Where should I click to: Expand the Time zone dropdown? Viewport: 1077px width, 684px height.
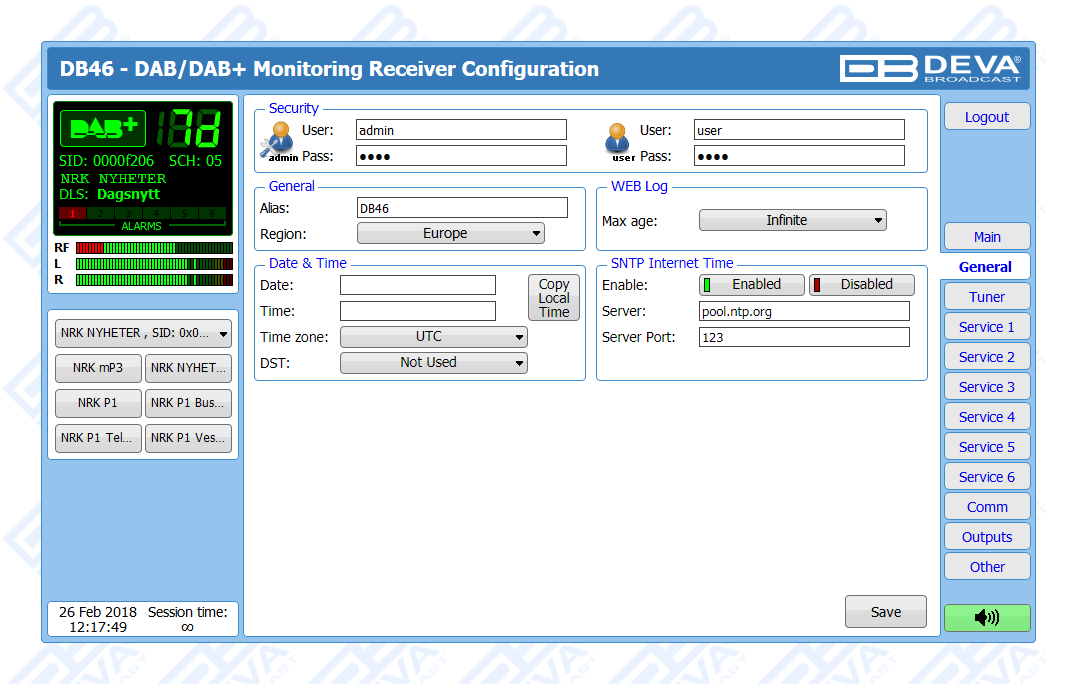433,338
